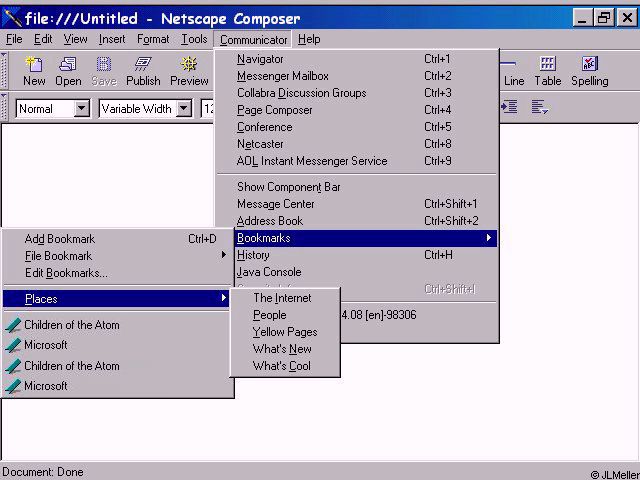Screen dimensions: 640x480
Task: Select Messenger Mailbox menu item
Action: (x=356, y=76)
